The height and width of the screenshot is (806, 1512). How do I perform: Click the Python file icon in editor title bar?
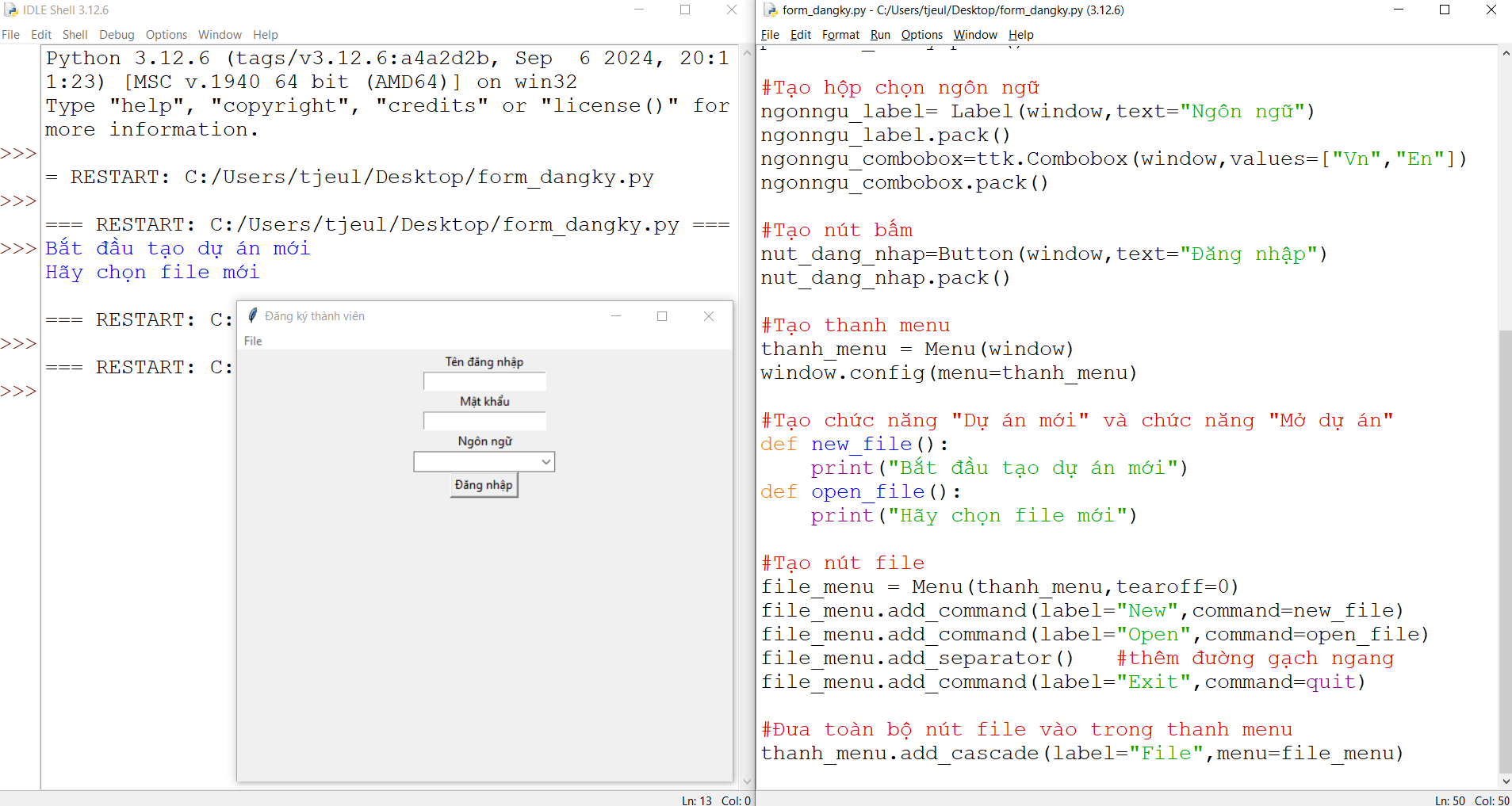tap(770, 10)
